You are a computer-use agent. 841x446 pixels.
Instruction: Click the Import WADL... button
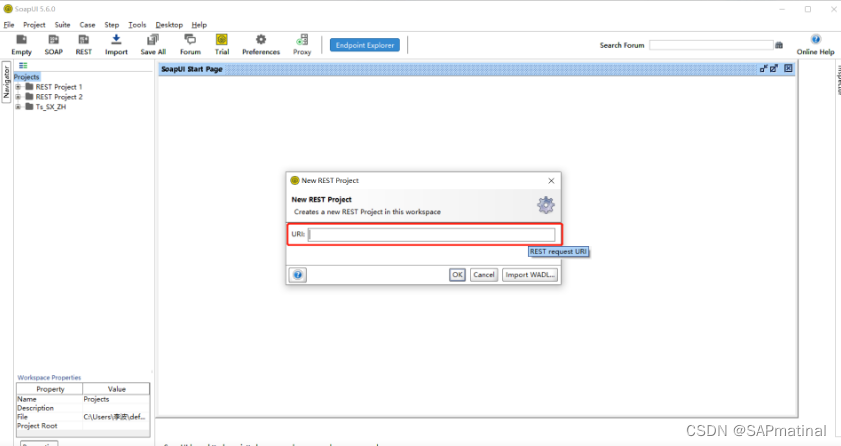530,274
